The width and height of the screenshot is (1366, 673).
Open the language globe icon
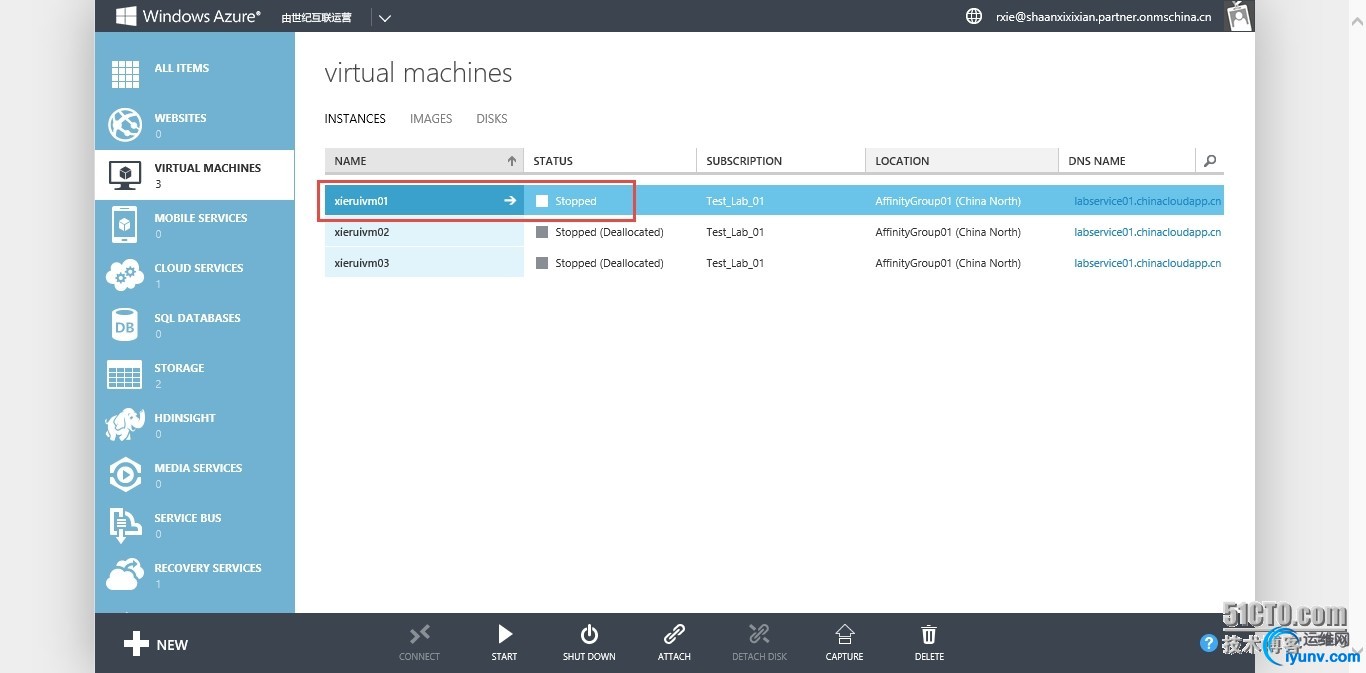(x=974, y=16)
